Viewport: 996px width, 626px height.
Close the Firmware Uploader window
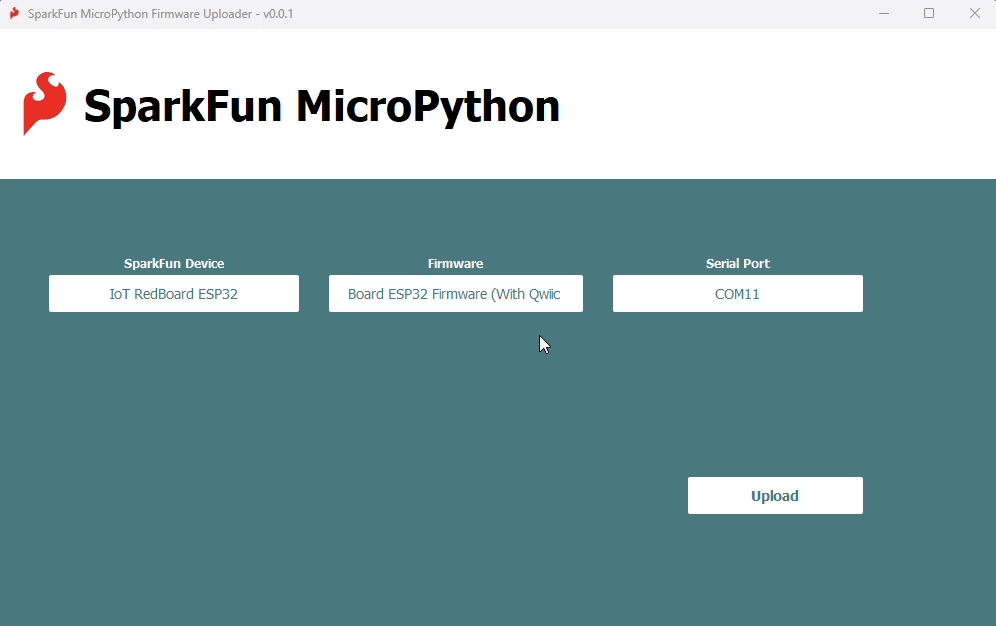pos(974,14)
